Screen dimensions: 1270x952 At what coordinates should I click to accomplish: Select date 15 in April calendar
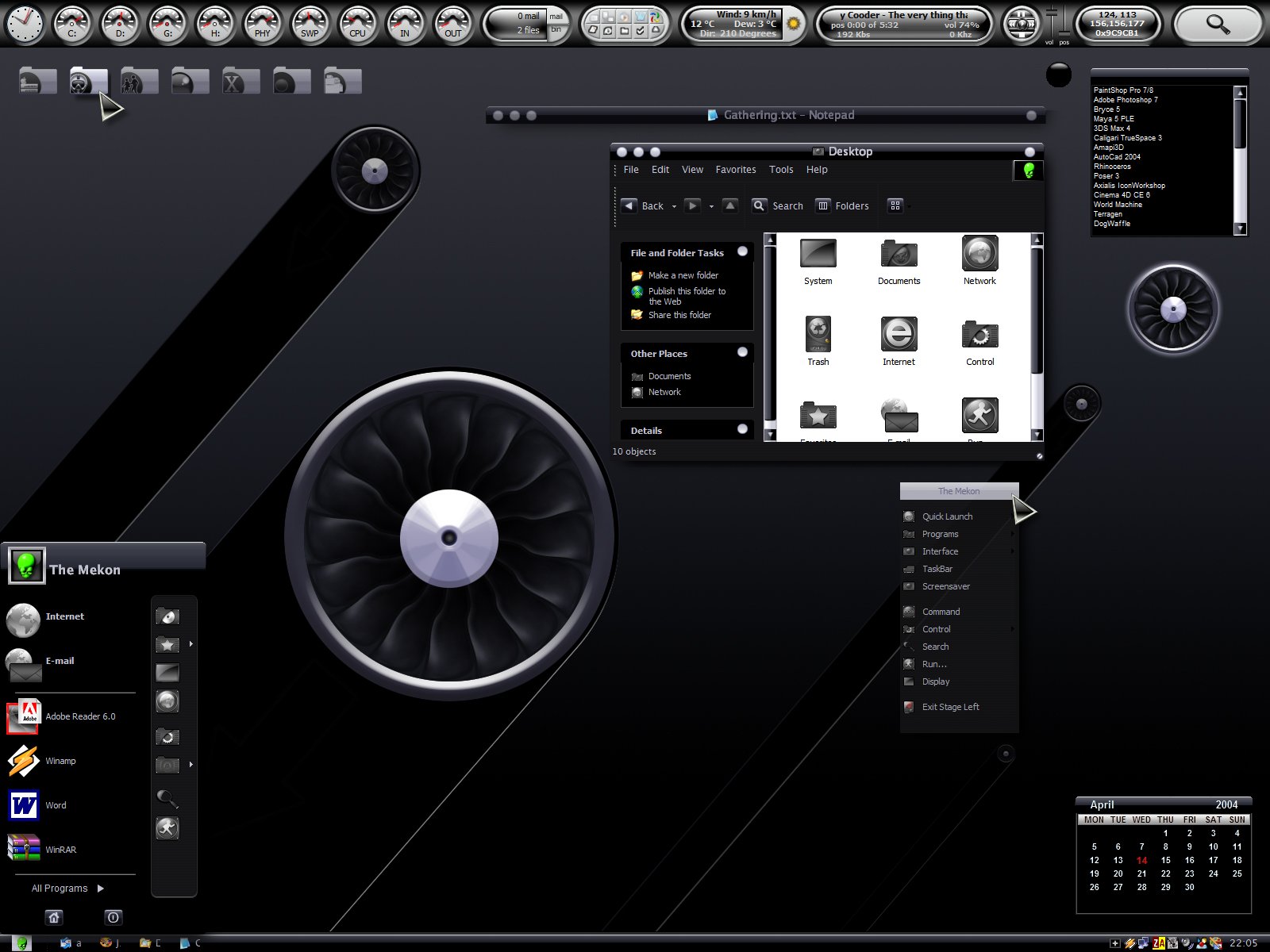(1165, 860)
